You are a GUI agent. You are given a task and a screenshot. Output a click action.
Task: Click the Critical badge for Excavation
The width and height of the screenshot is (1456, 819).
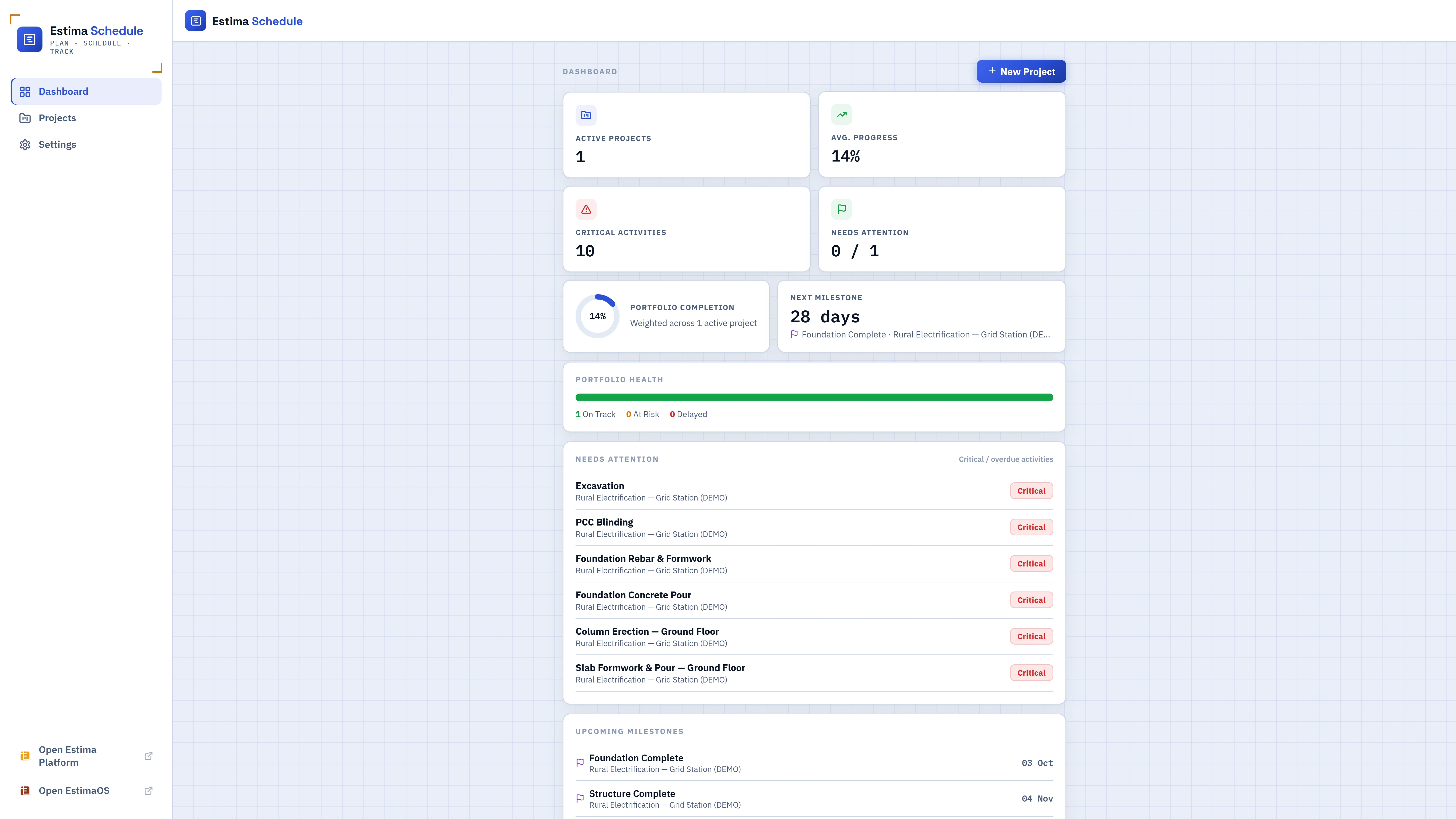coord(1032,491)
